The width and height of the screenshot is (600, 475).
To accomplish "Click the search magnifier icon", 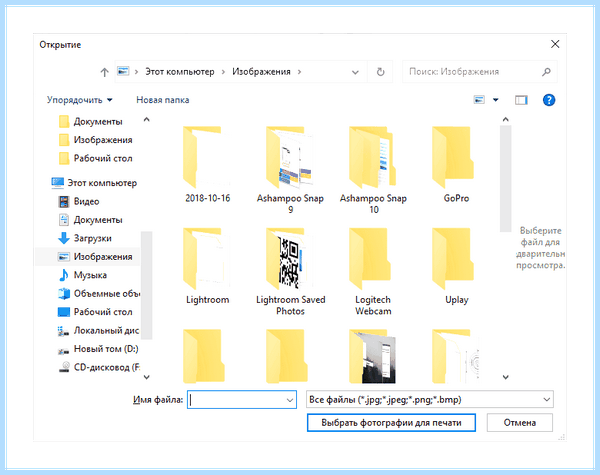I will click(546, 72).
